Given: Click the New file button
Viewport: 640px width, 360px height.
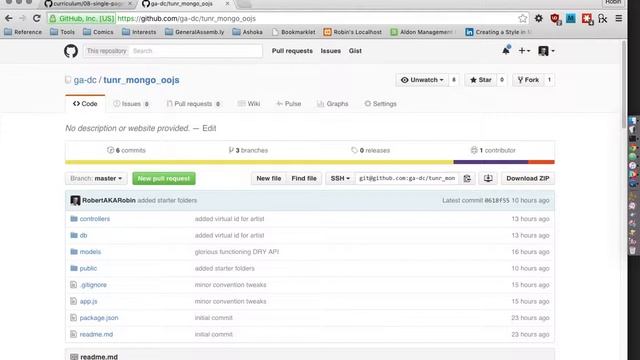Looking at the screenshot, I should [269, 178].
